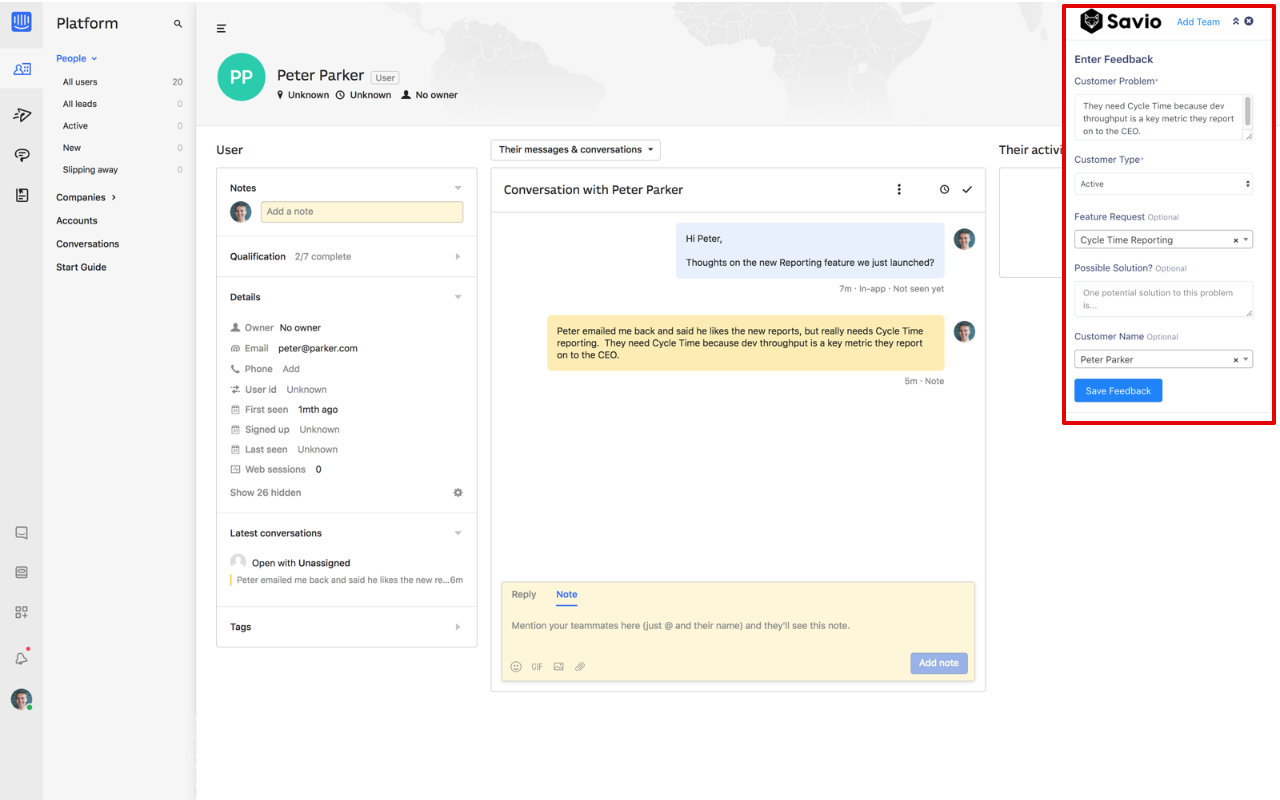The width and height of the screenshot is (1280, 800).
Task: Collapse the Savio panel with the double chevron
Action: tap(1235, 21)
